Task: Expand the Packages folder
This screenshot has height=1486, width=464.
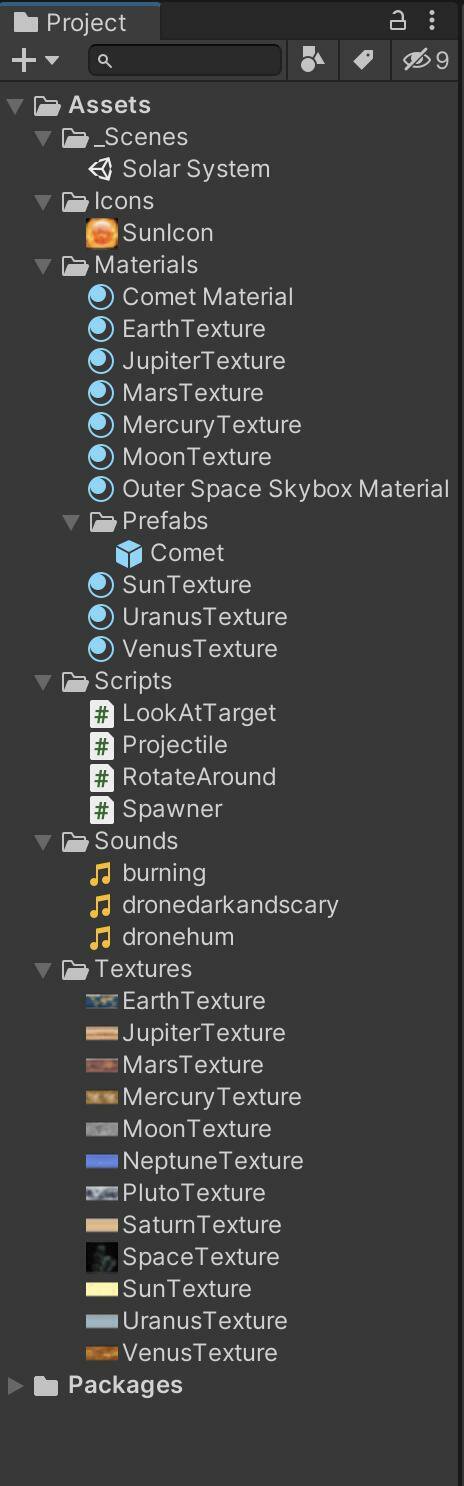Action: 16,1386
